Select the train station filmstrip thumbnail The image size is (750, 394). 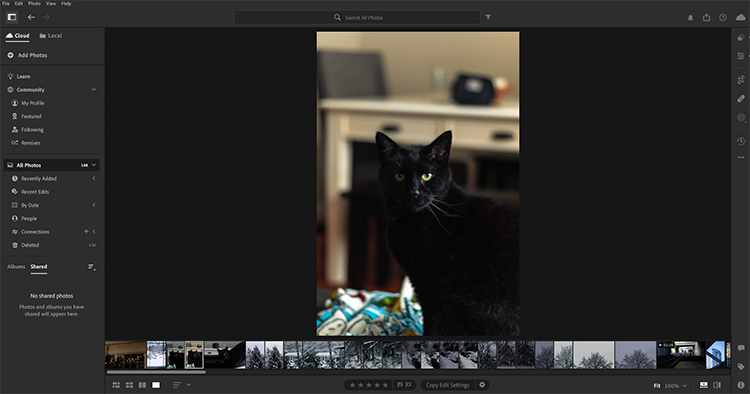pyautogui.click(x=681, y=355)
